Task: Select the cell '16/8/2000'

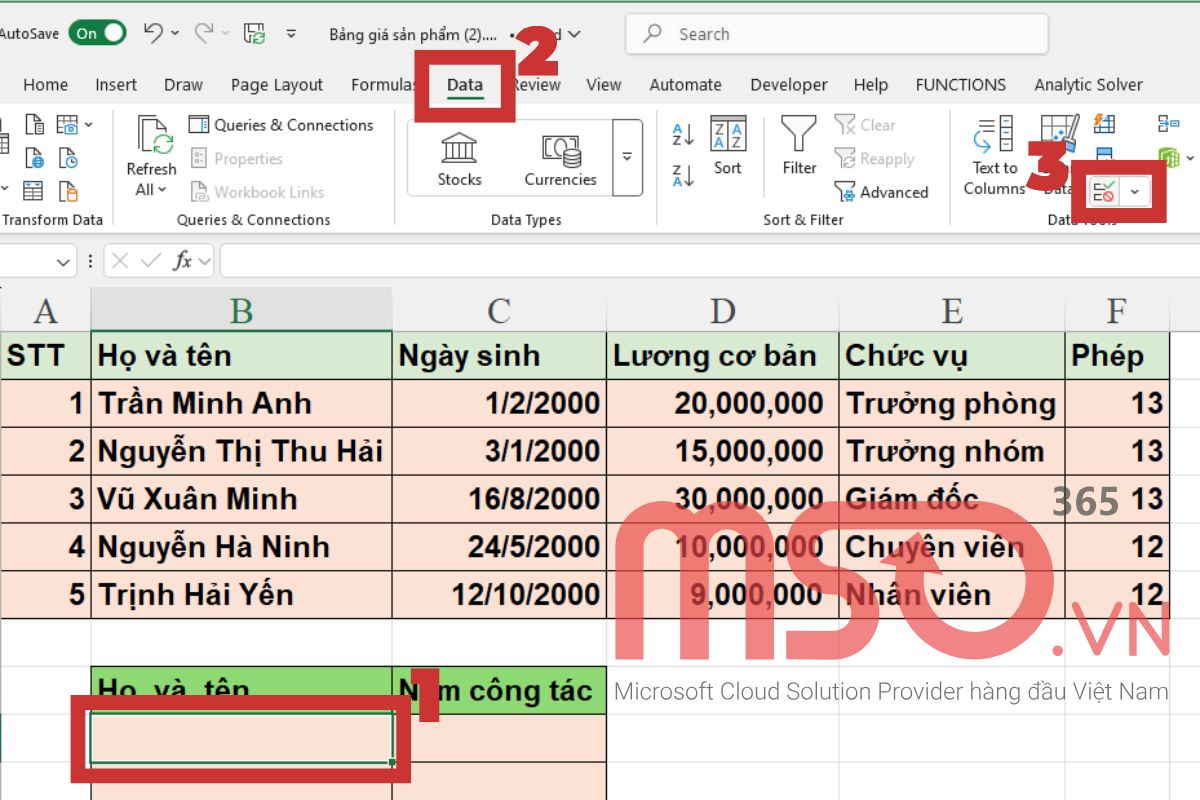Action: 499,499
